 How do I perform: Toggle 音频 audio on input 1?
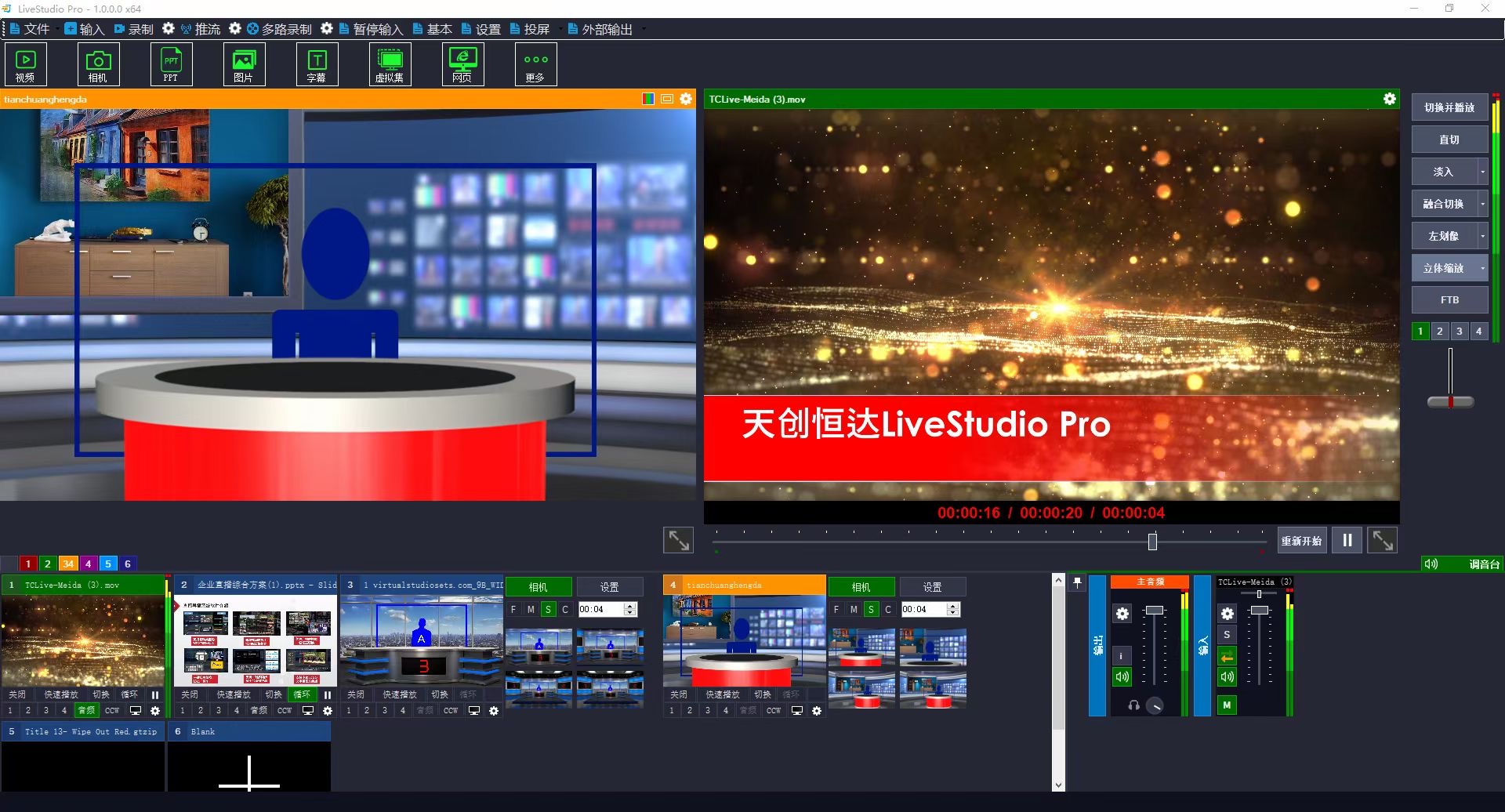(x=85, y=710)
